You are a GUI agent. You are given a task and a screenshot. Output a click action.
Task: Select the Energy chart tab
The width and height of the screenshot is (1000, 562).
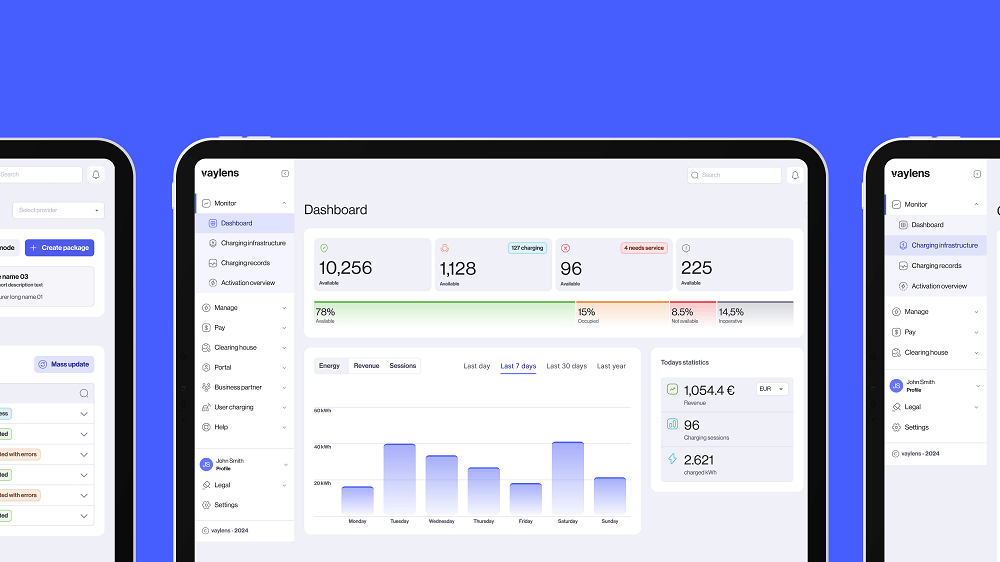[330, 366]
